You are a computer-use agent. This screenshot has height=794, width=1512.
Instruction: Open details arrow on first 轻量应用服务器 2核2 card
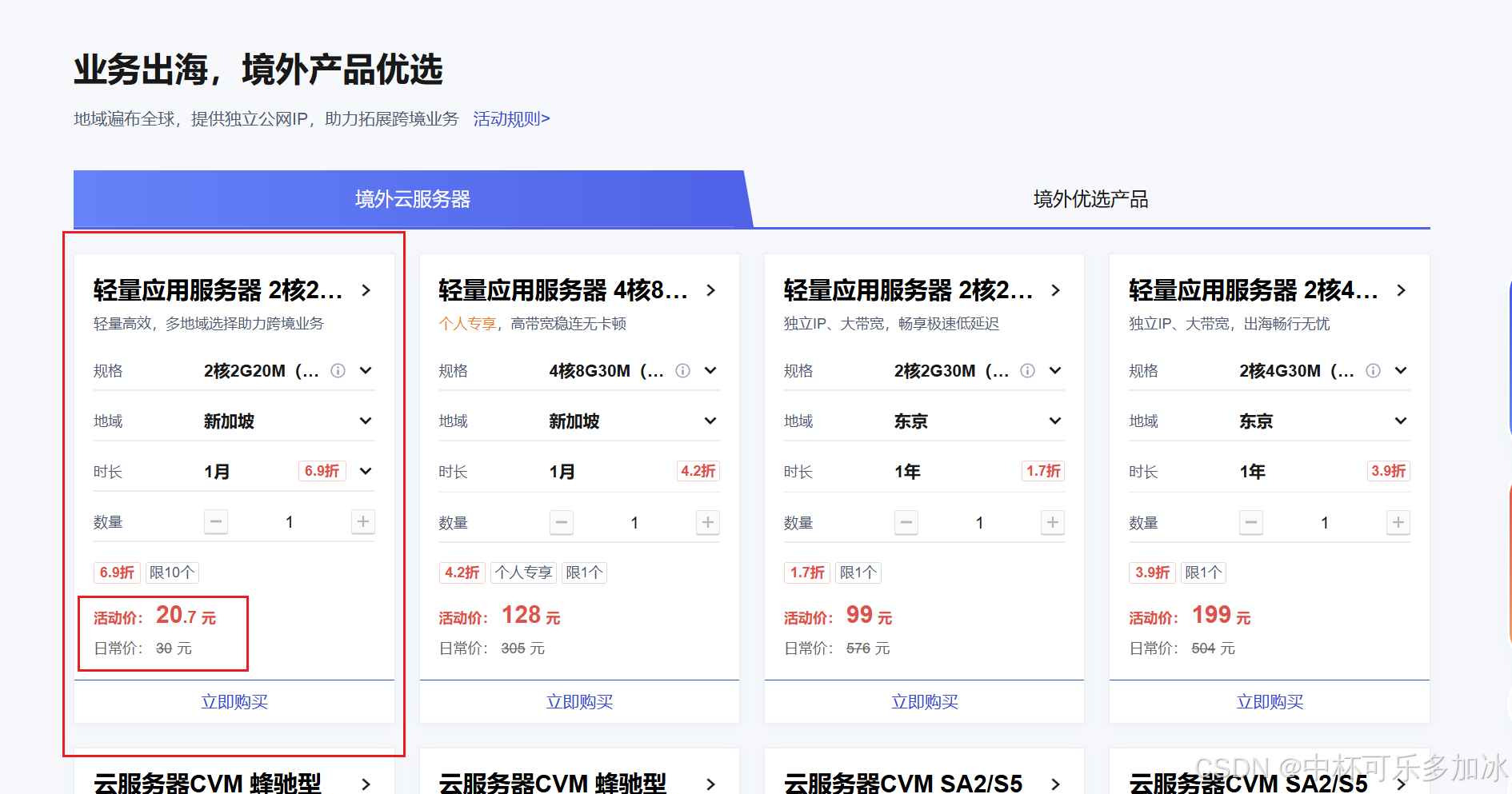[366, 291]
